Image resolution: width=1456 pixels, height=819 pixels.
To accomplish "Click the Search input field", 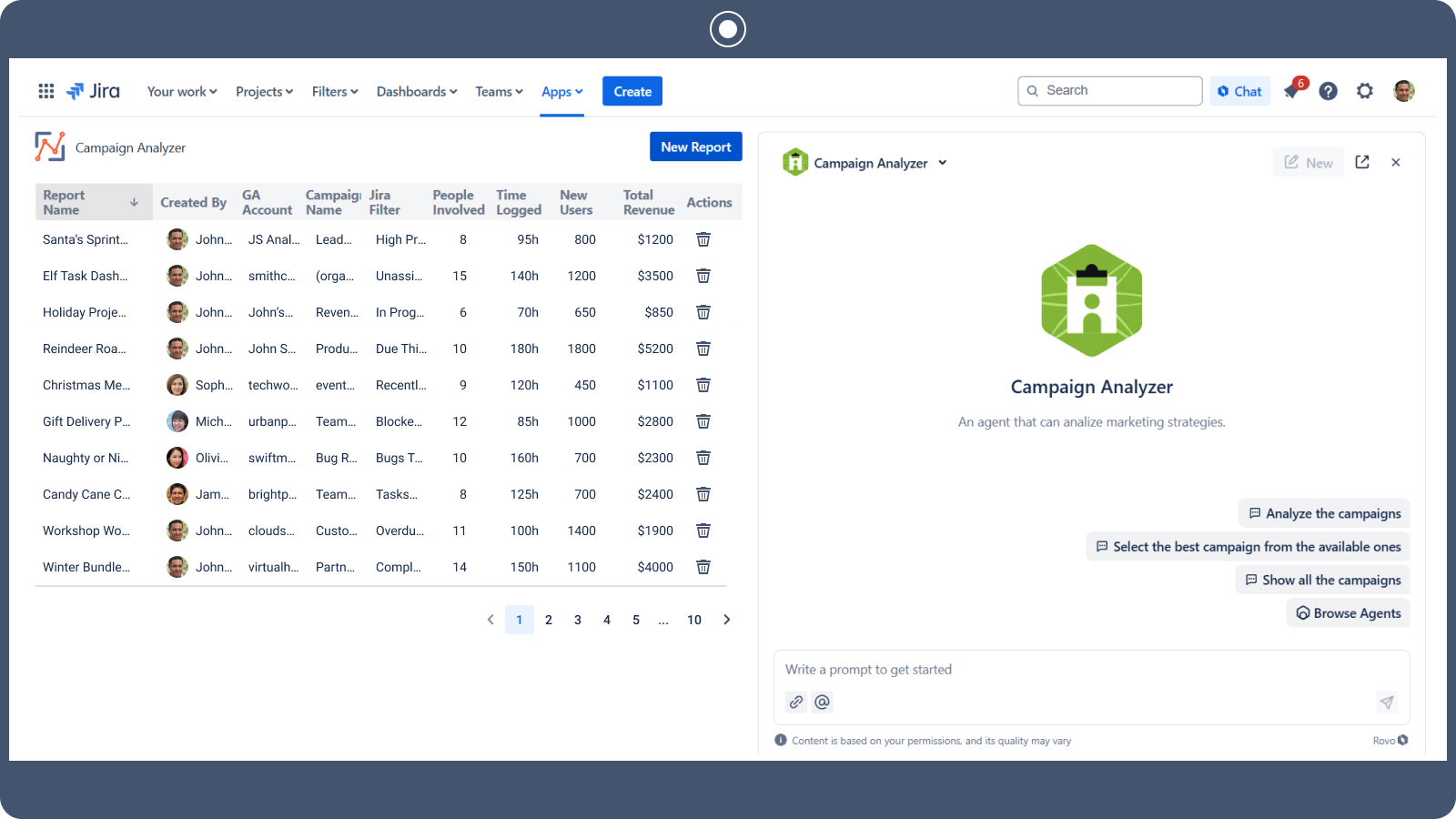I will click(1110, 91).
